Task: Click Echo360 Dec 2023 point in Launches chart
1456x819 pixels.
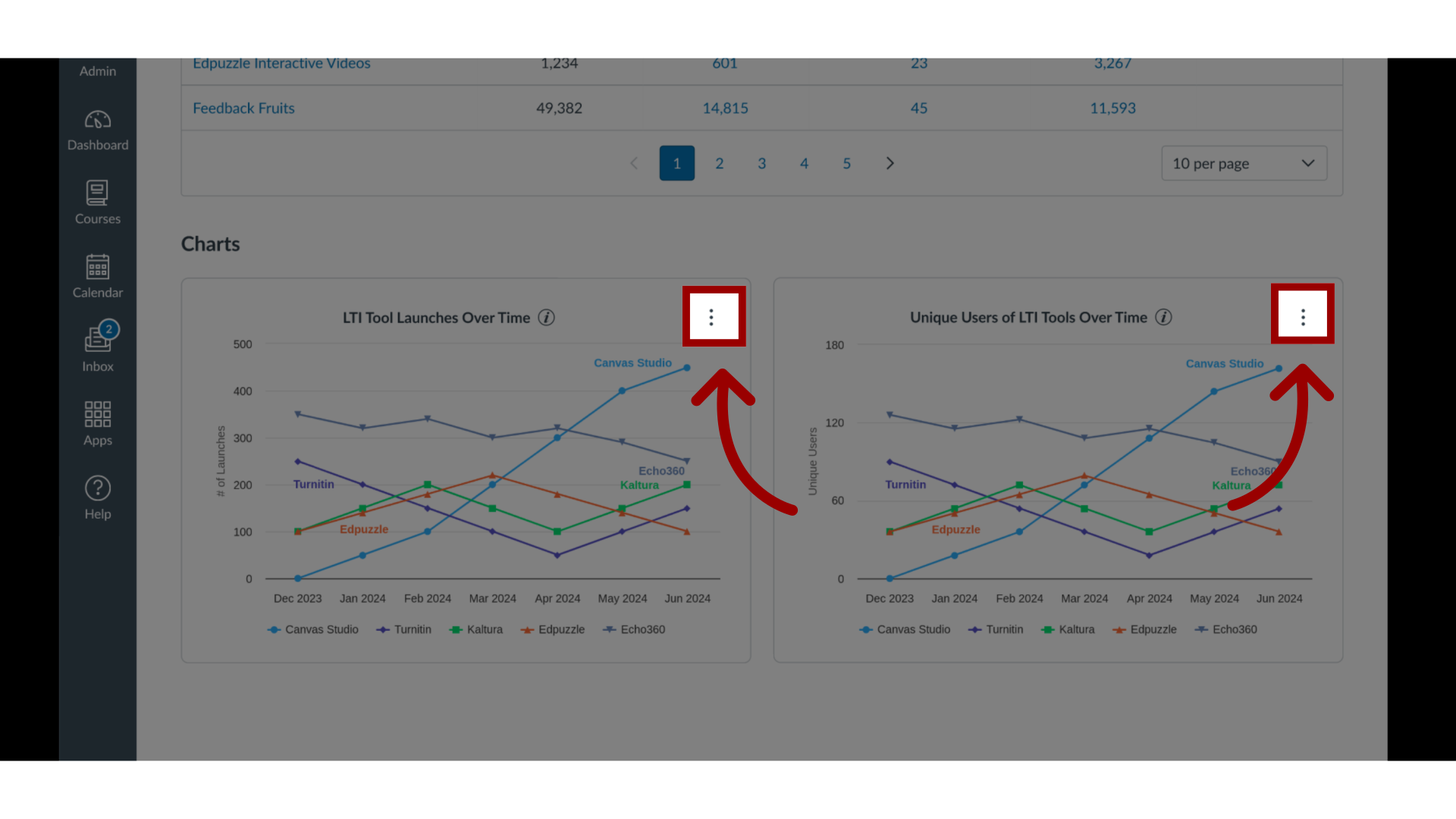Action: pos(298,414)
